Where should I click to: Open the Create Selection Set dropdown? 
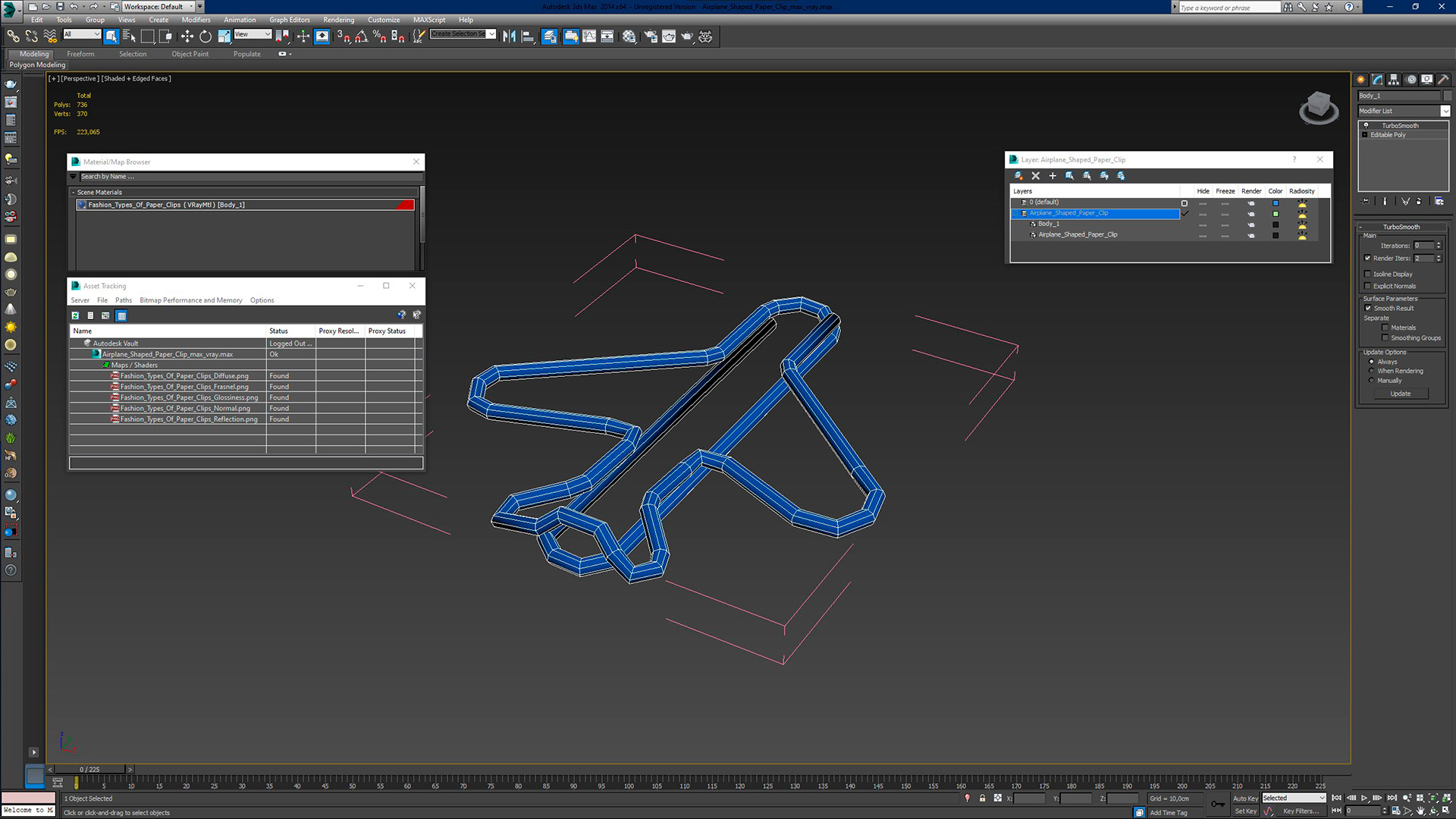pos(491,34)
